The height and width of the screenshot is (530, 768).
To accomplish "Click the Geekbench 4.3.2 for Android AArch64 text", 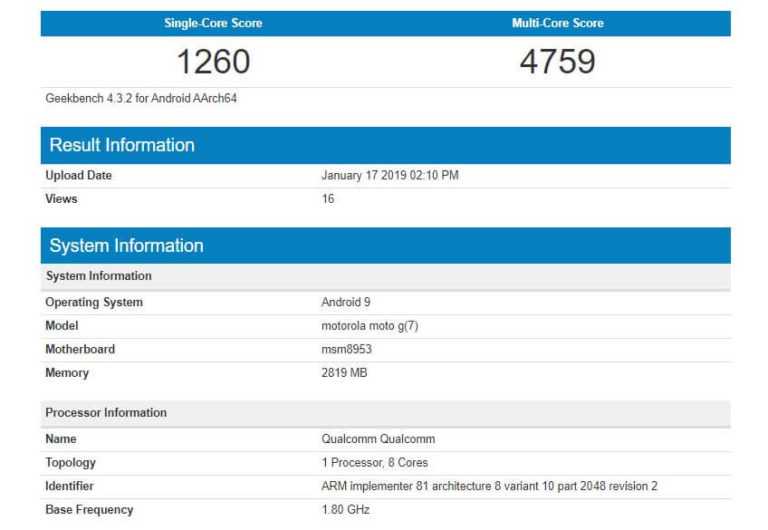I will (141, 98).
